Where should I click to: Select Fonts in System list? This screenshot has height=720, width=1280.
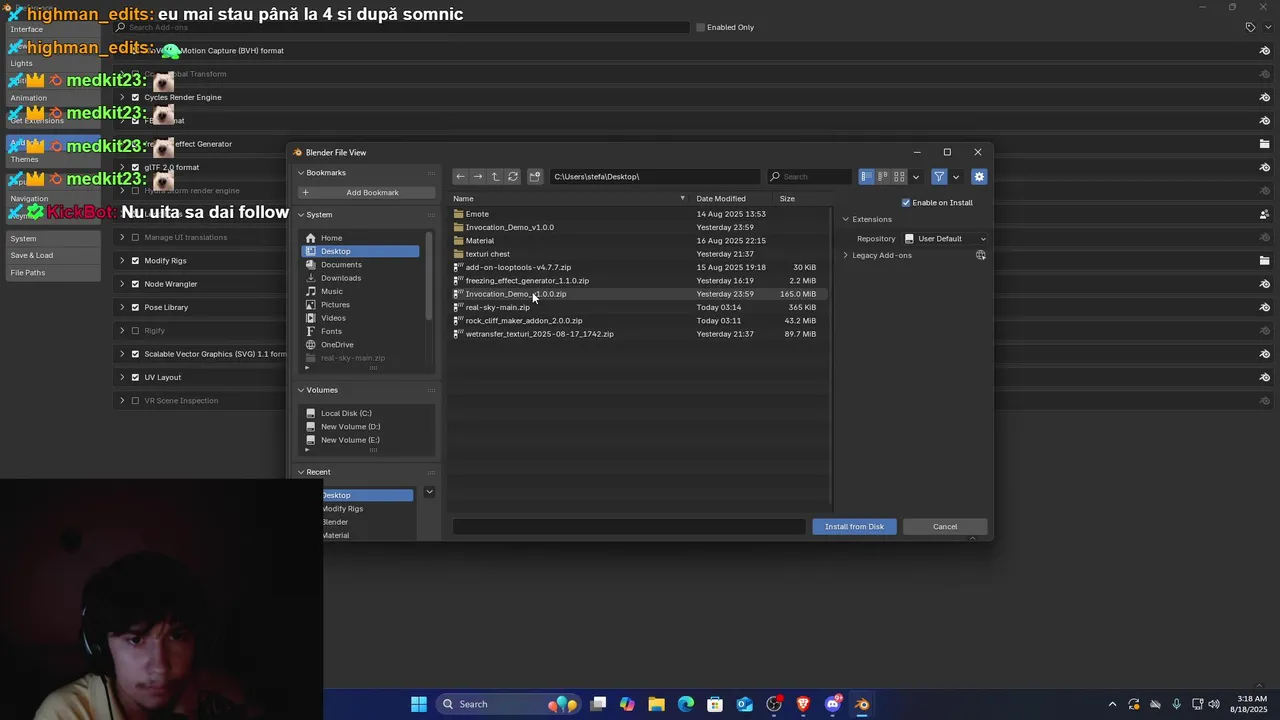pos(360,331)
